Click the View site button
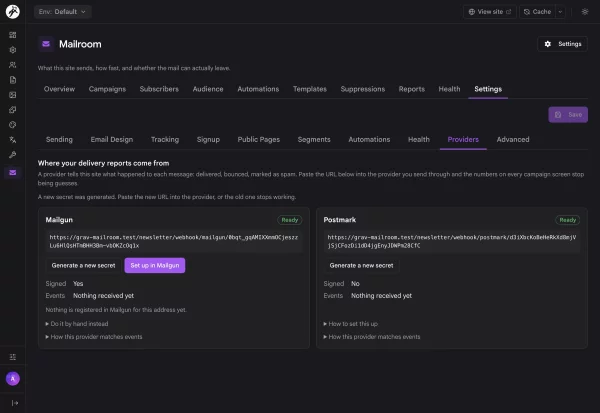 [x=489, y=12]
